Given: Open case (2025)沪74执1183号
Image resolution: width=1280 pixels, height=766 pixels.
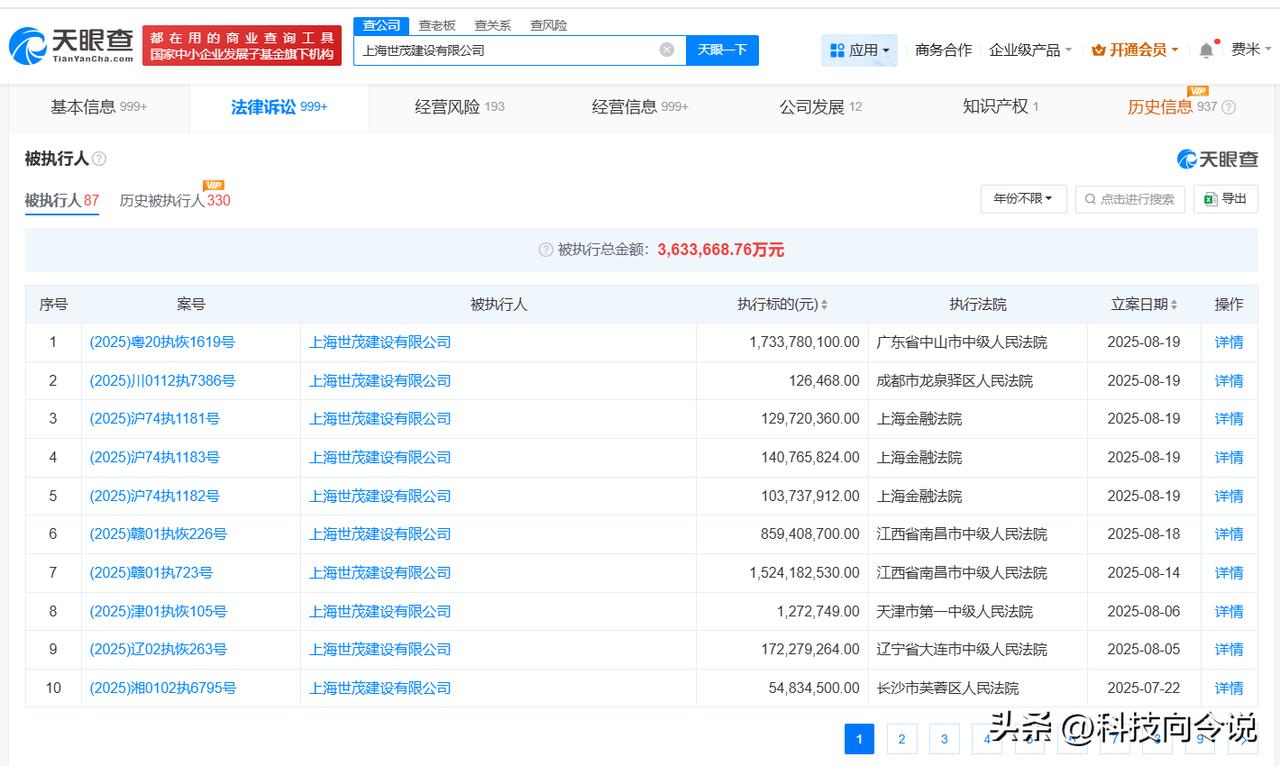Looking at the screenshot, I should pyautogui.click(x=154, y=457).
